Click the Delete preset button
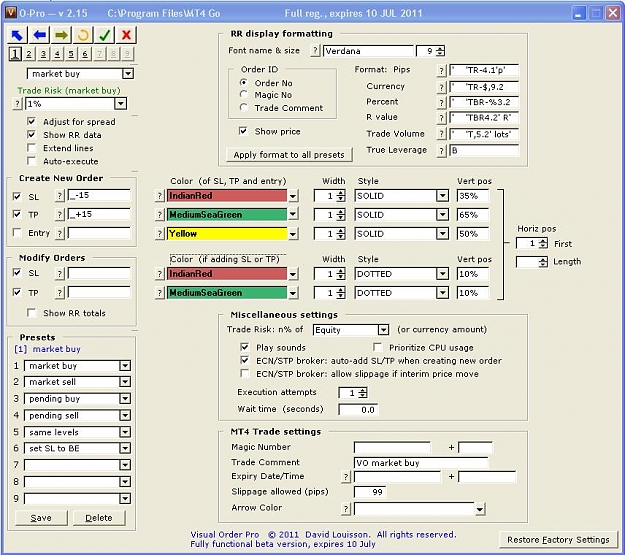 point(99,518)
